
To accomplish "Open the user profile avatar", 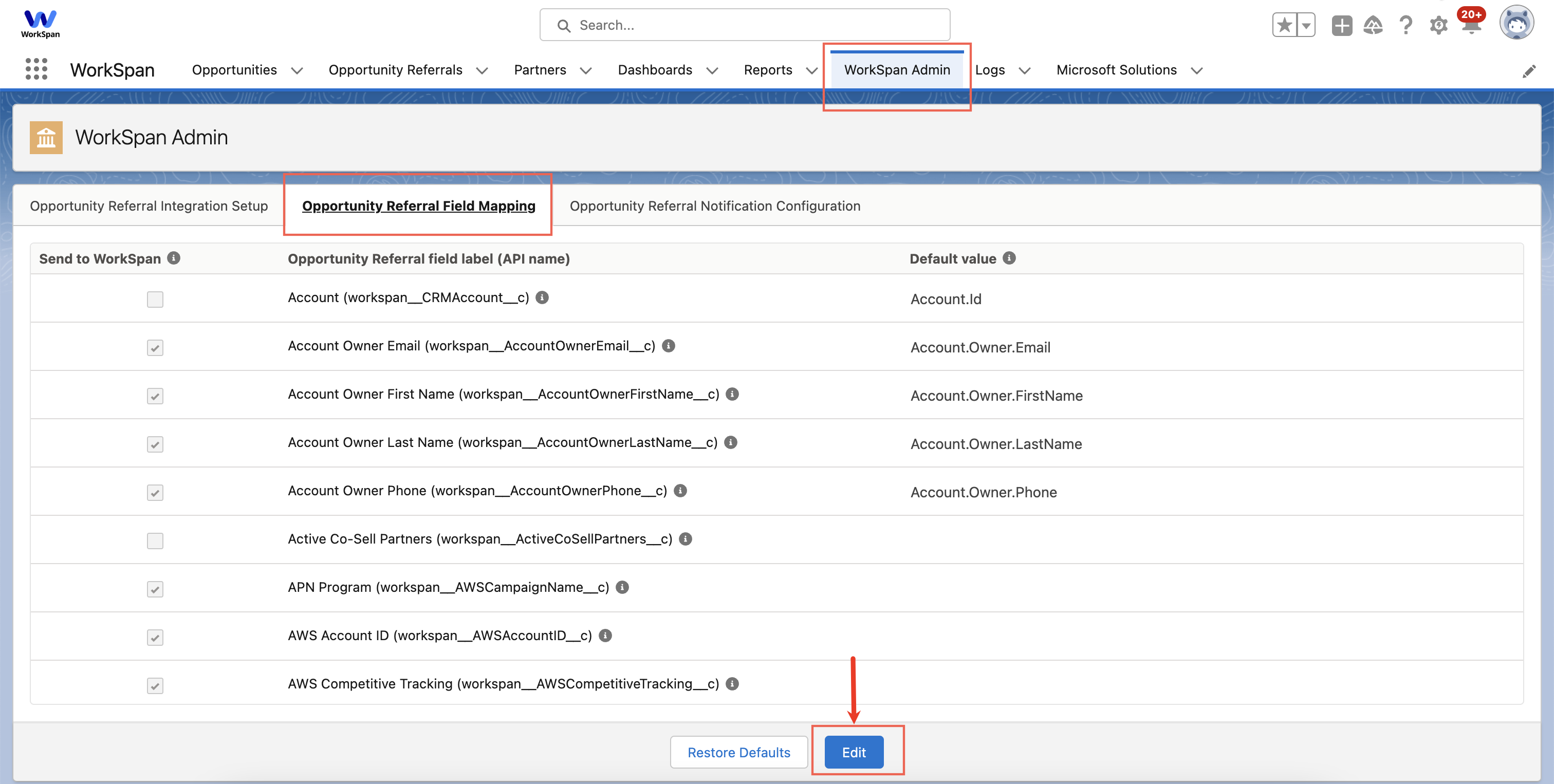I will 1516,23.
